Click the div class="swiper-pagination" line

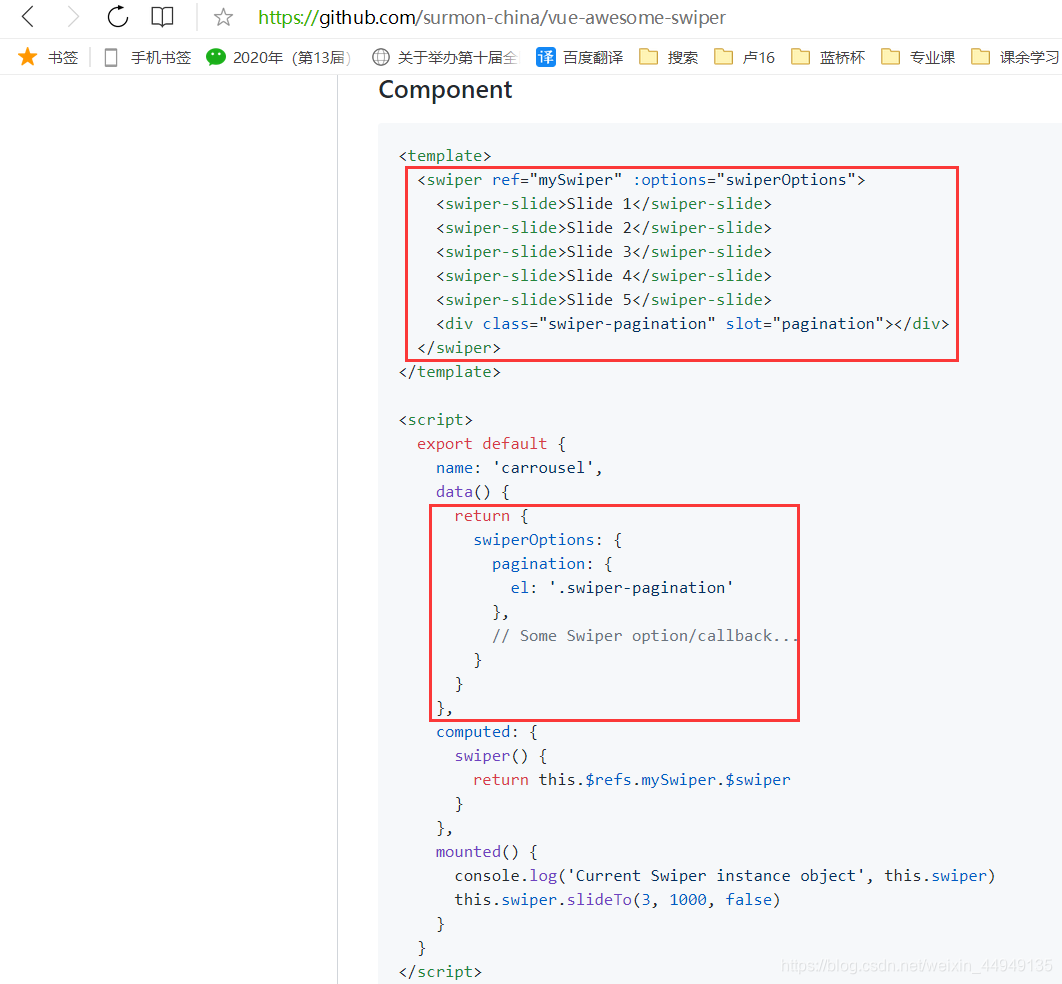click(x=692, y=324)
